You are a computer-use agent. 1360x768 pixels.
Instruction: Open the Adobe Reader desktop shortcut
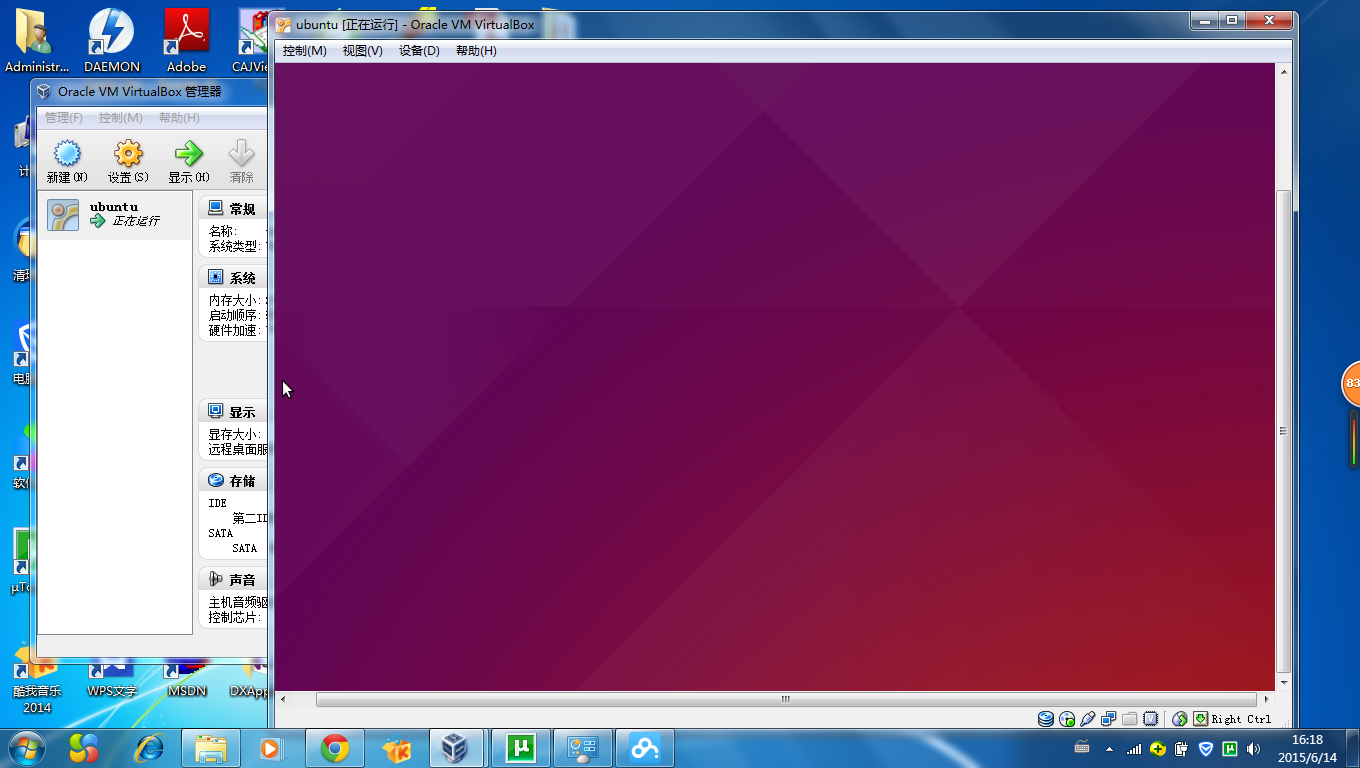(x=186, y=41)
